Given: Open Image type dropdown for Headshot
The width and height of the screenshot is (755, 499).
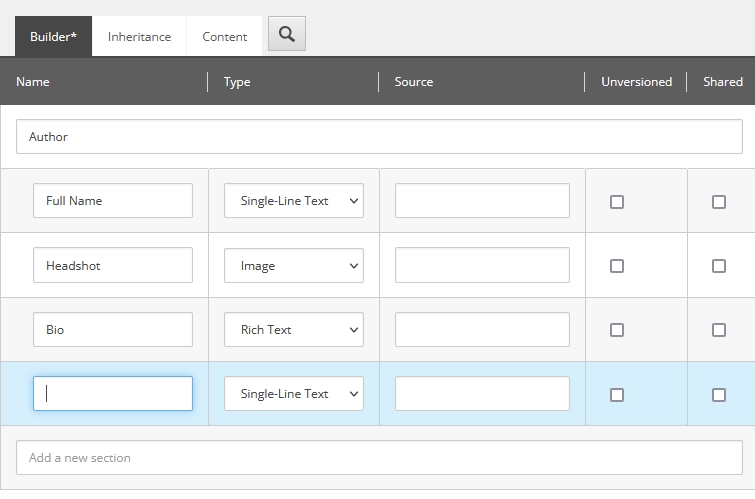Looking at the screenshot, I should pyautogui.click(x=294, y=265).
